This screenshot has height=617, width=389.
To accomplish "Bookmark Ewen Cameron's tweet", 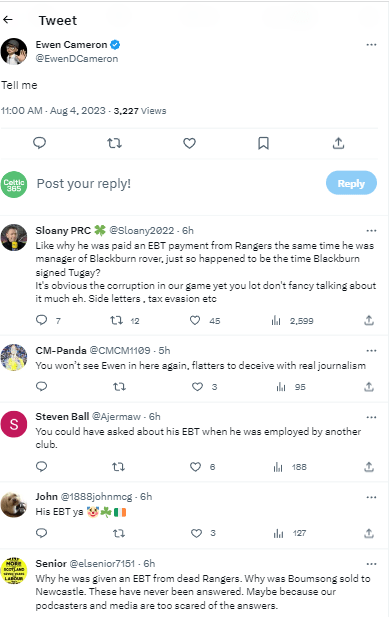I will tap(263, 143).
